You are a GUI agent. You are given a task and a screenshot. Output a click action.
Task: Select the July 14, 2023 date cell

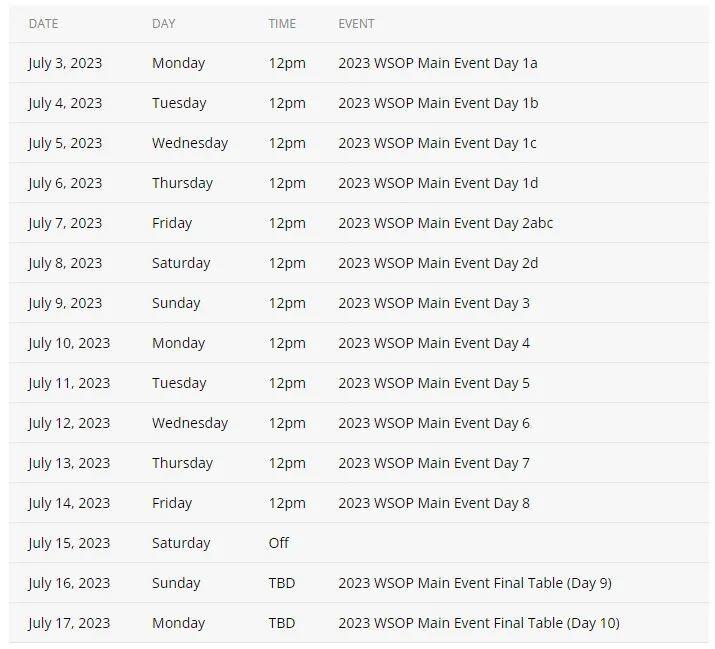click(69, 503)
